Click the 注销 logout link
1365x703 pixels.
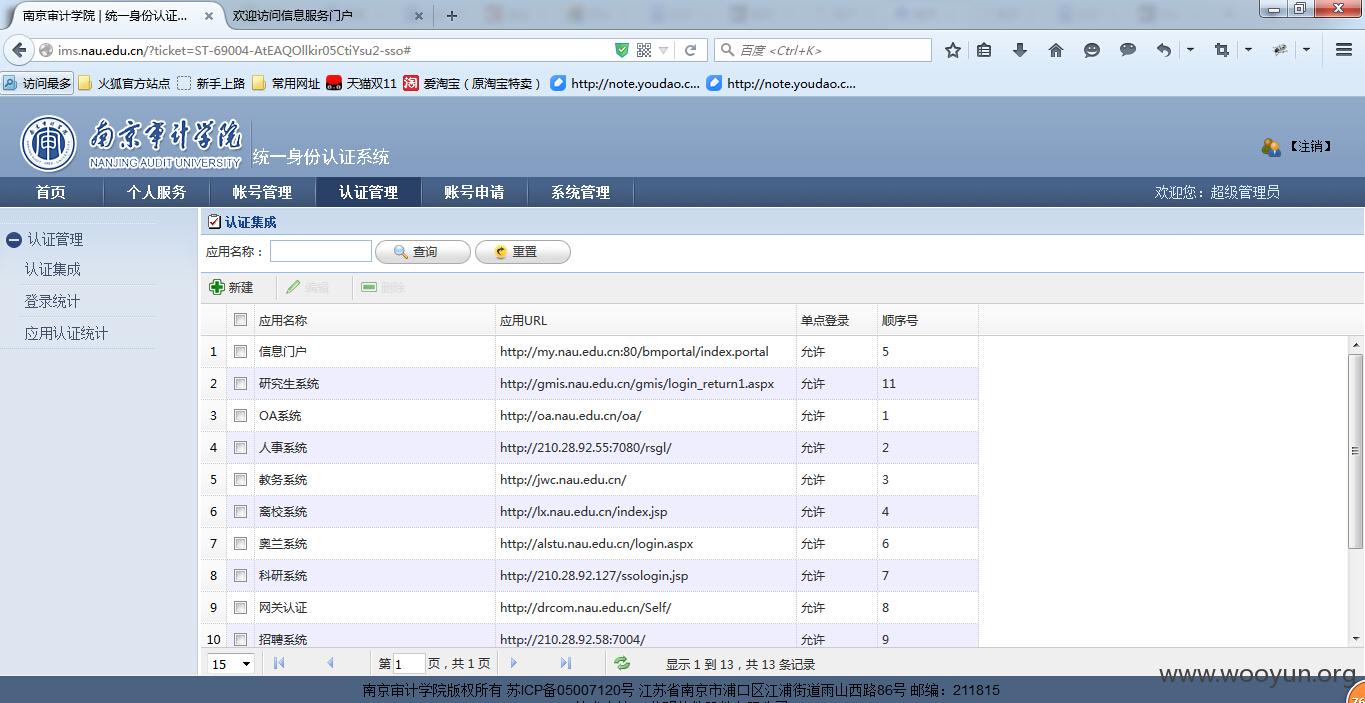click(x=1310, y=146)
